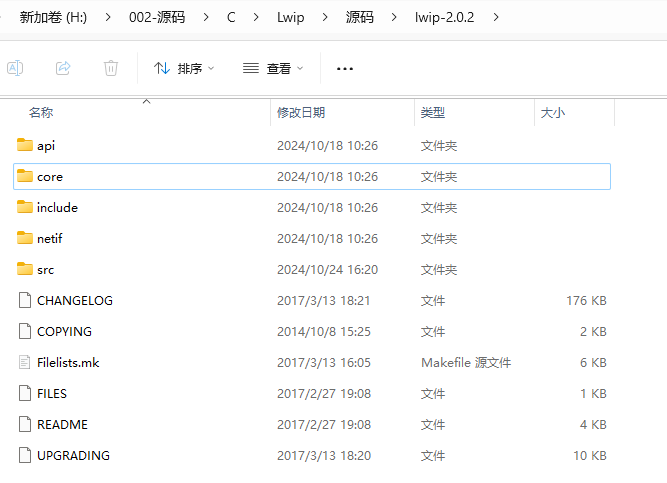Open the three-dots more options menu
Viewport: 667px width, 483px height.
point(345,68)
